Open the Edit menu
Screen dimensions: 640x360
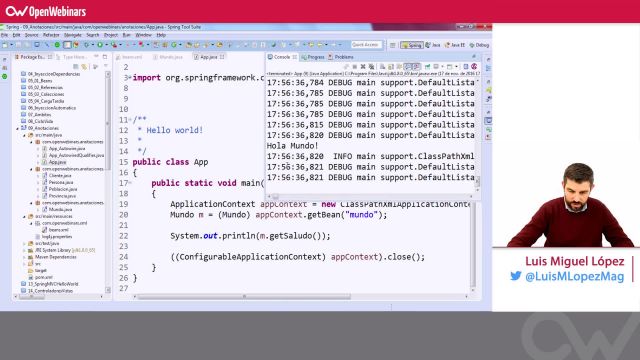(16, 35)
